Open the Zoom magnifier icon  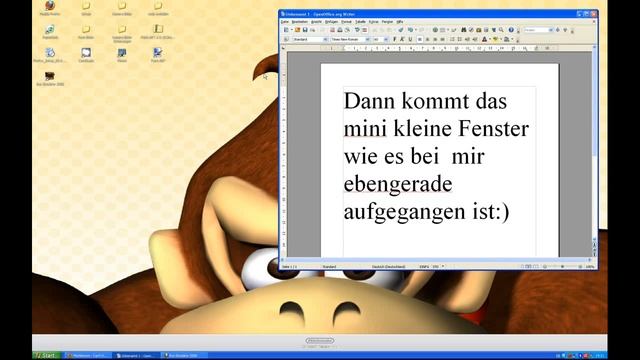pyautogui.click(x=501, y=30)
